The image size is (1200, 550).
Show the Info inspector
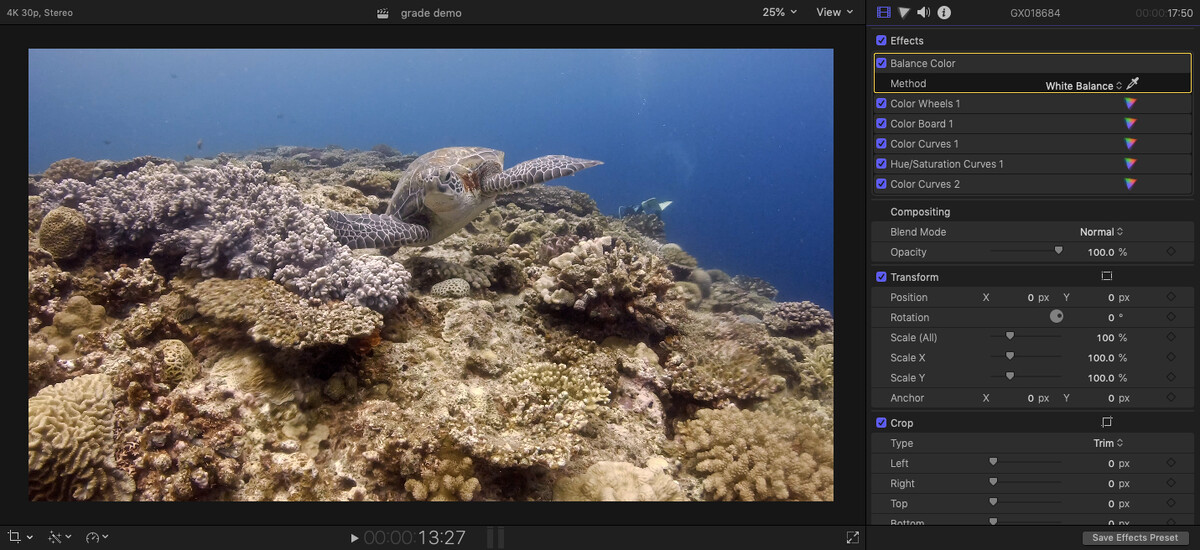(944, 12)
